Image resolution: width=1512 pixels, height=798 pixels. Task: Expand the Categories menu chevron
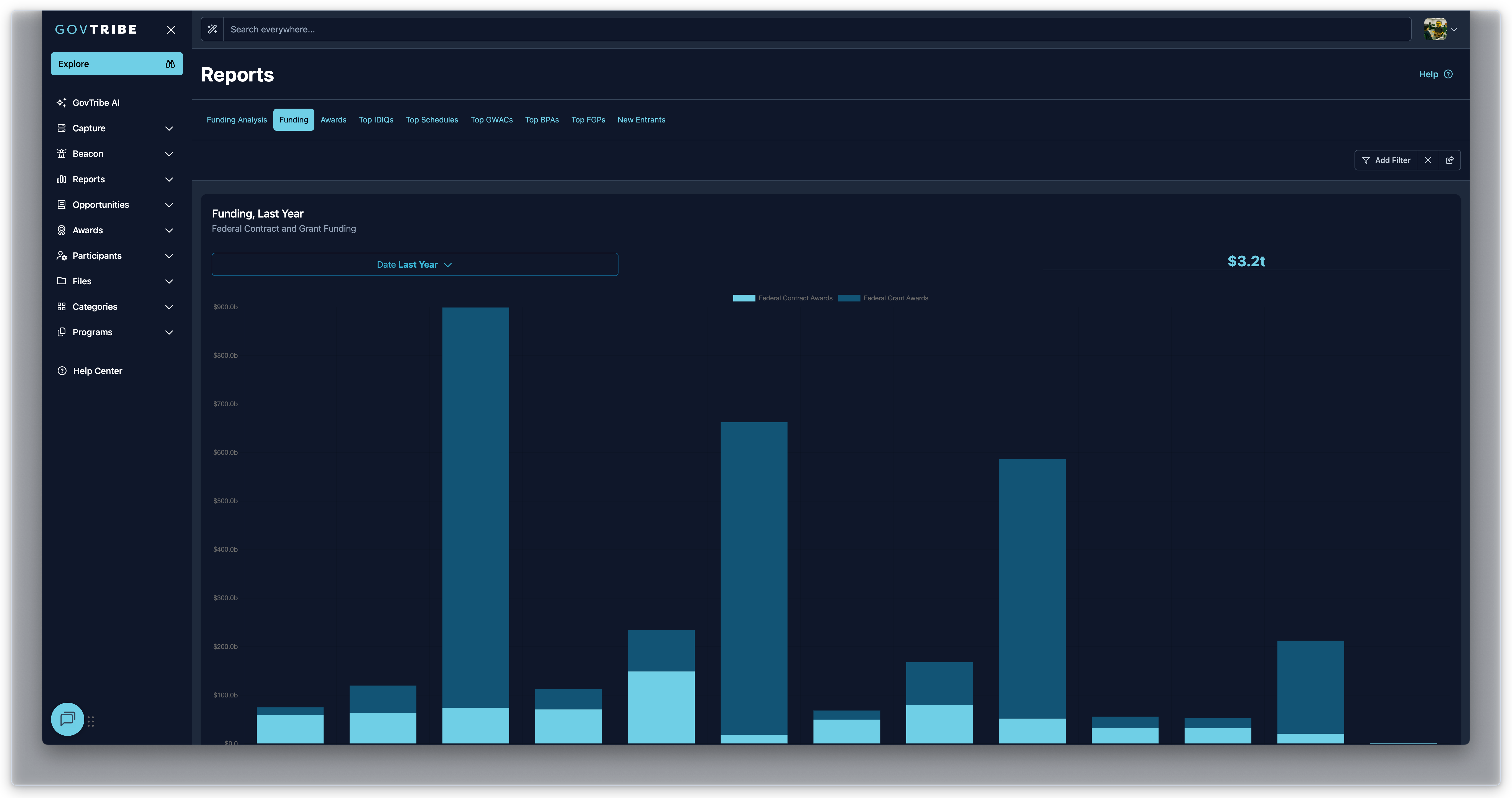169,308
